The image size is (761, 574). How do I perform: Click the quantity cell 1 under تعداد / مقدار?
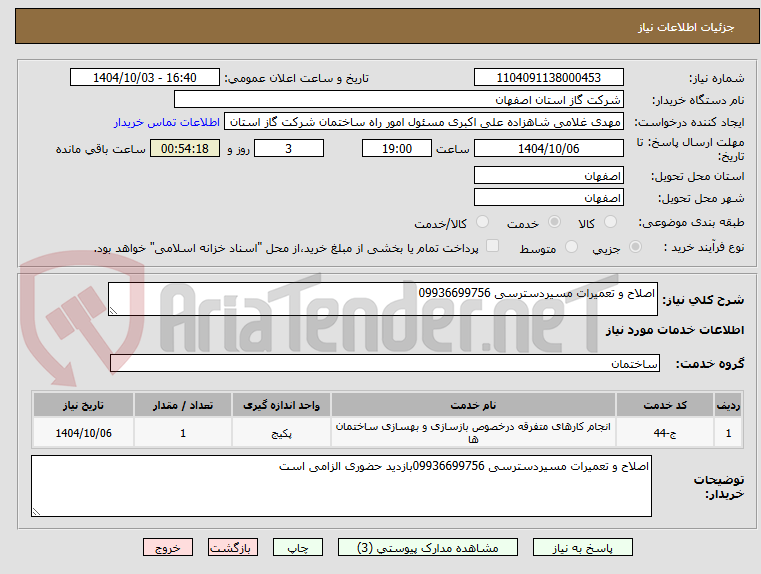[183, 433]
